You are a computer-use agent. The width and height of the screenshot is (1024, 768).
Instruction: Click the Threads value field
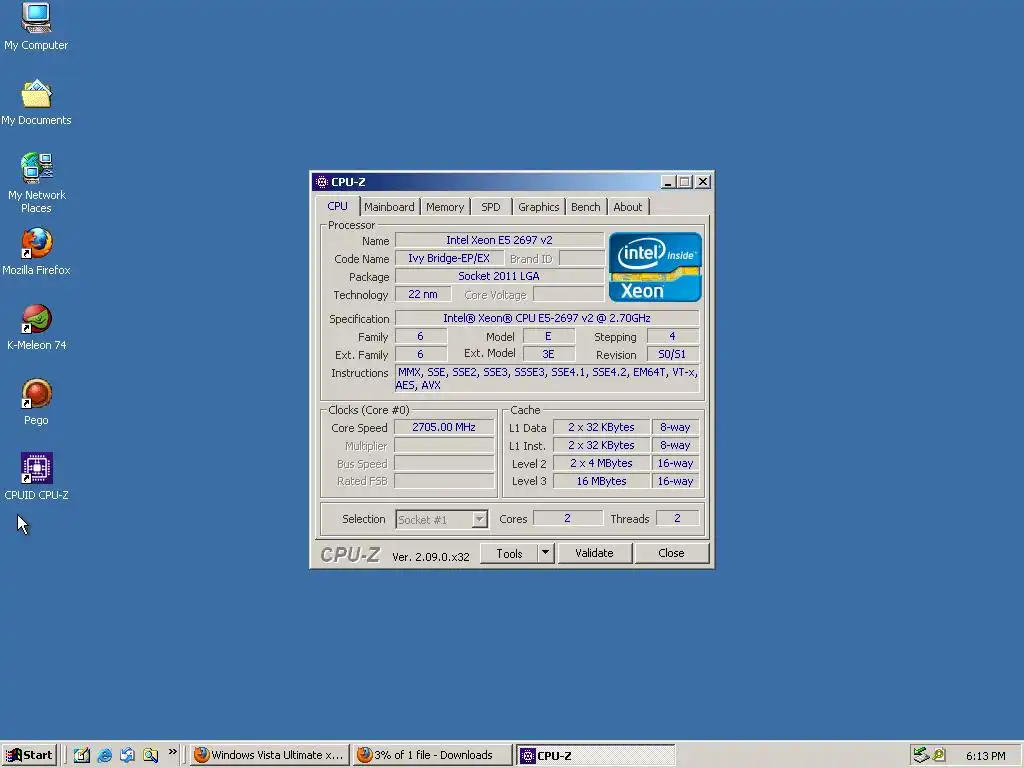tap(677, 519)
